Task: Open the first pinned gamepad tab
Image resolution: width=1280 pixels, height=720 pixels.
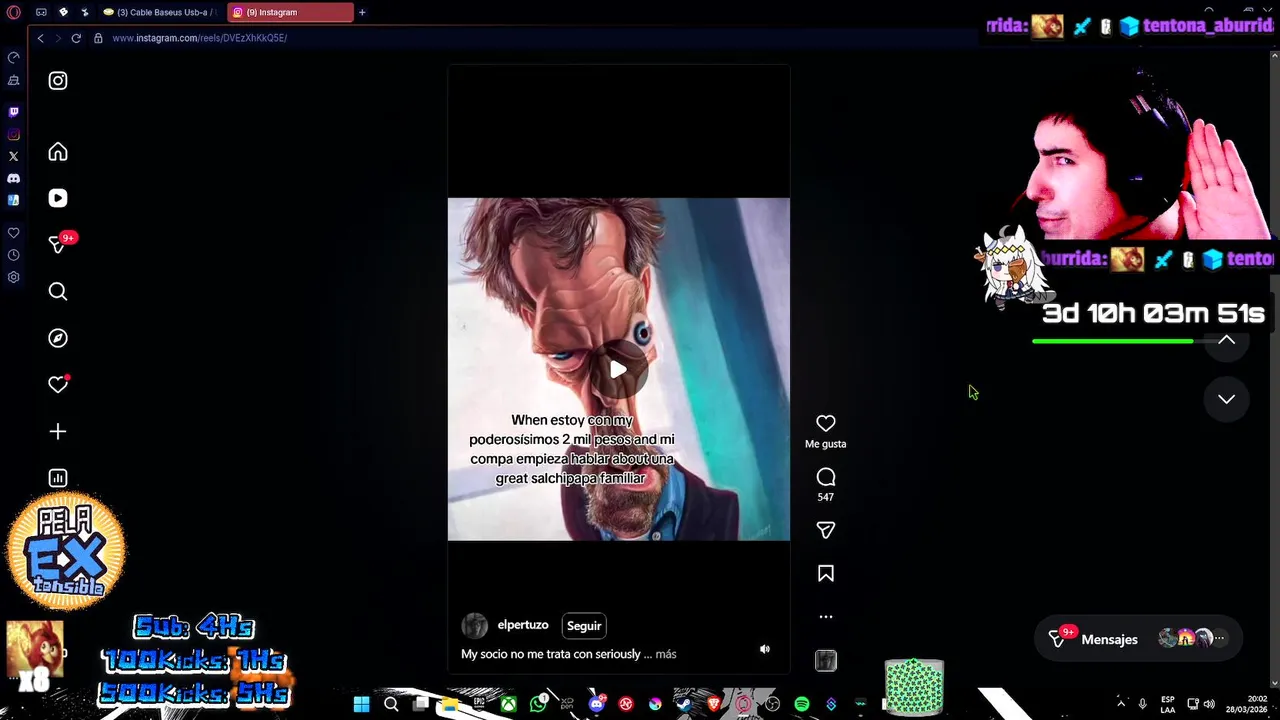Action: pos(41,12)
